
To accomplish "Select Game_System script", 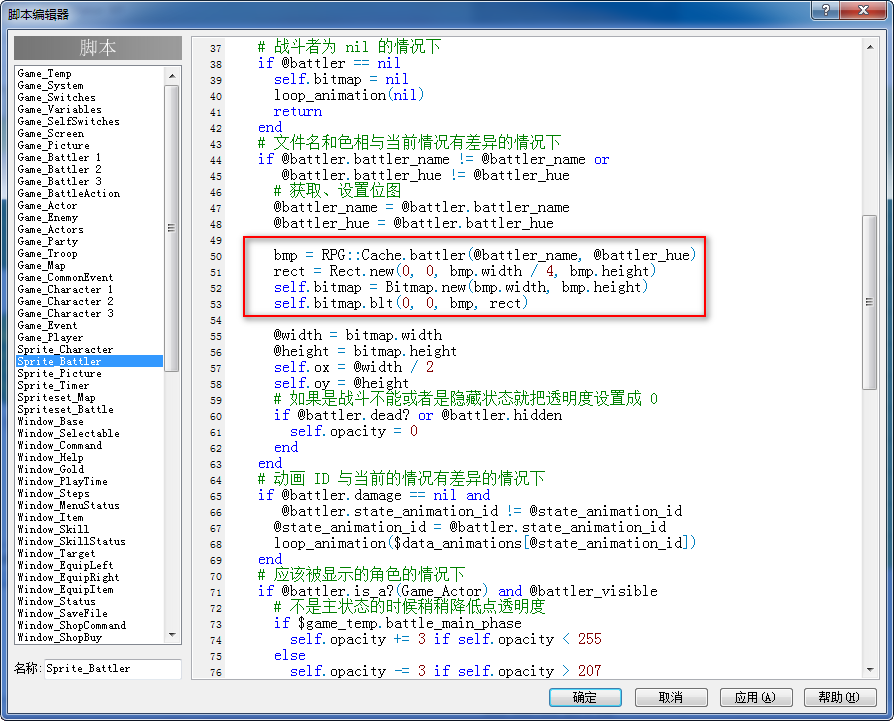I will click(51, 85).
